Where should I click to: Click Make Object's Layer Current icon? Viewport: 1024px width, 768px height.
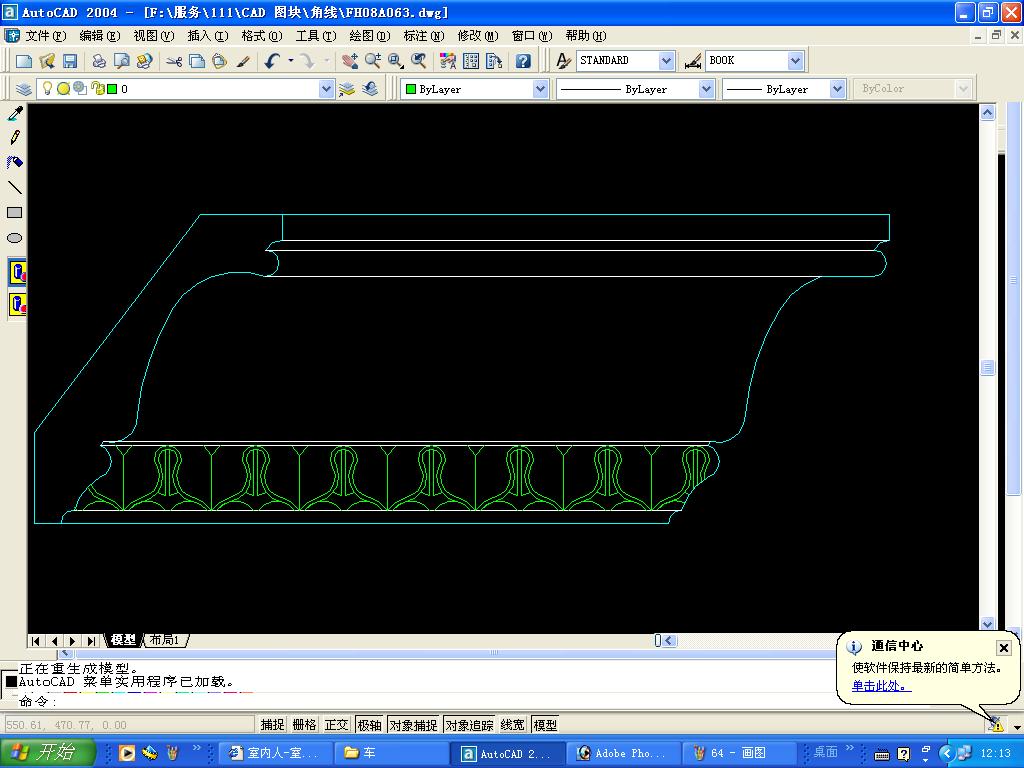pos(347,89)
